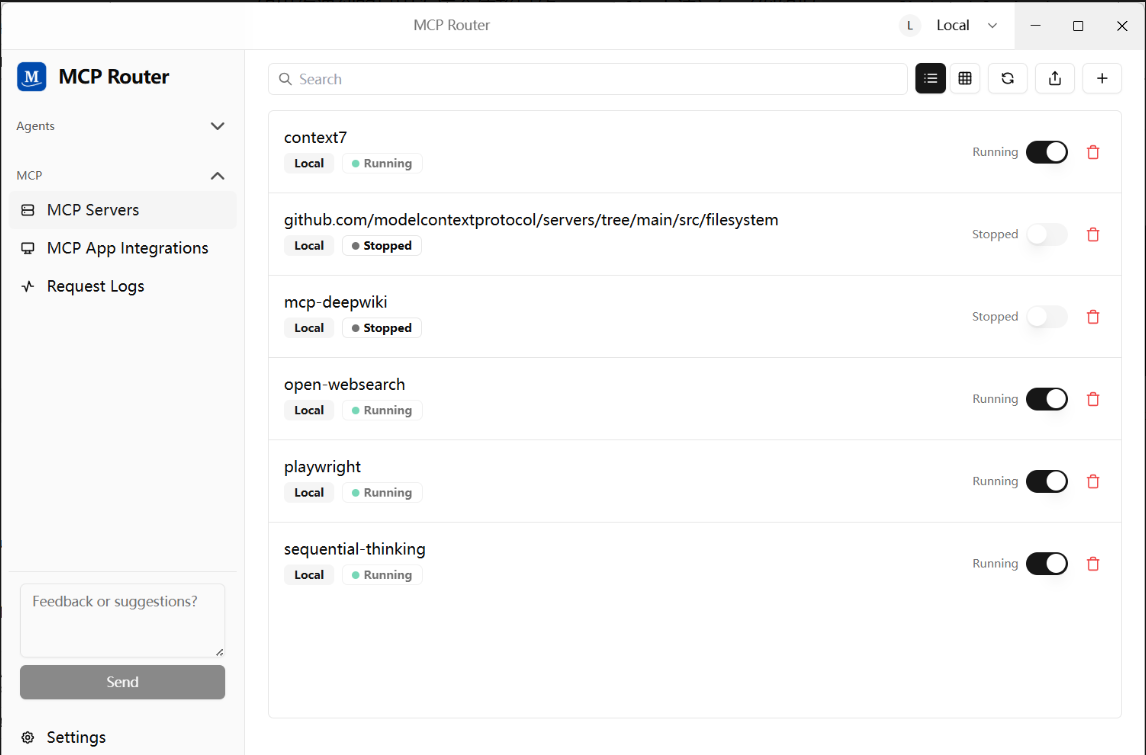Screen dimensions: 1146x755
Task: Click the export/share servers icon
Action: [1055, 79]
